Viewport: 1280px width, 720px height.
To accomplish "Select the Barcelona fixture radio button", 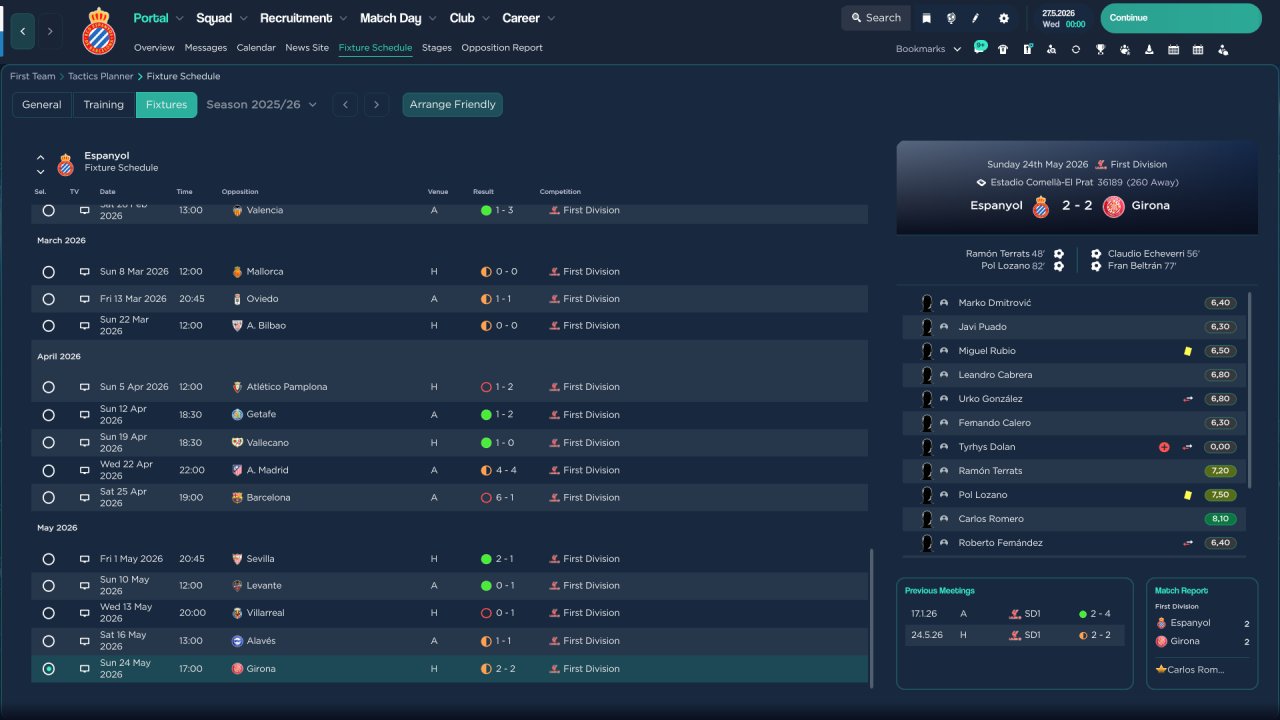I will click(x=48, y=498).
